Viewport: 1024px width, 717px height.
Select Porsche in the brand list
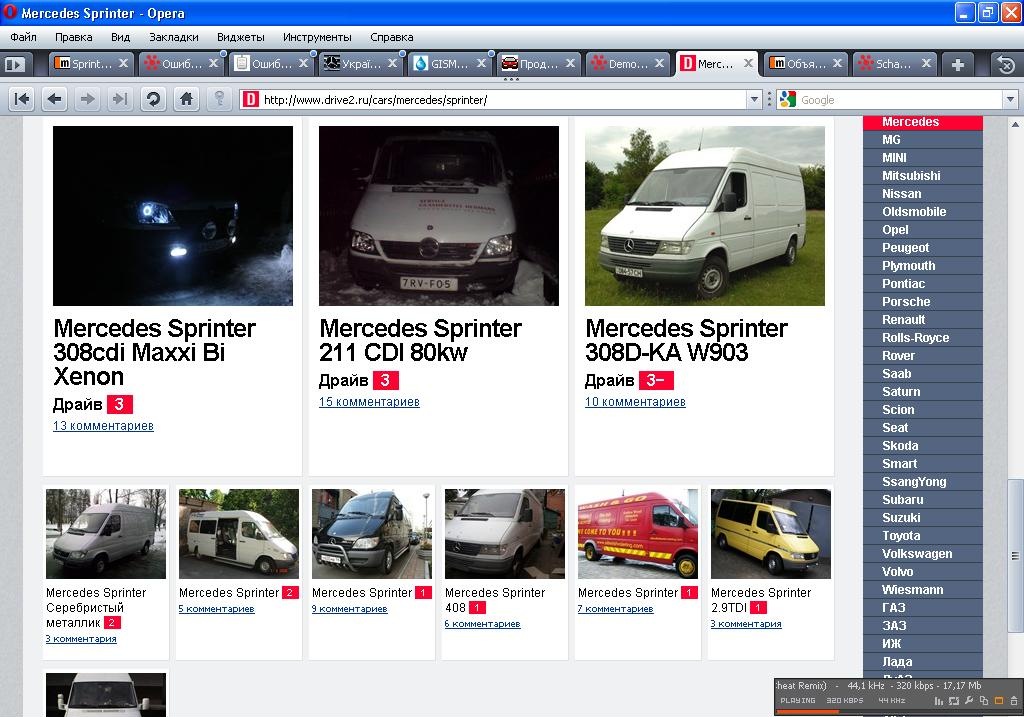(923, 302)
